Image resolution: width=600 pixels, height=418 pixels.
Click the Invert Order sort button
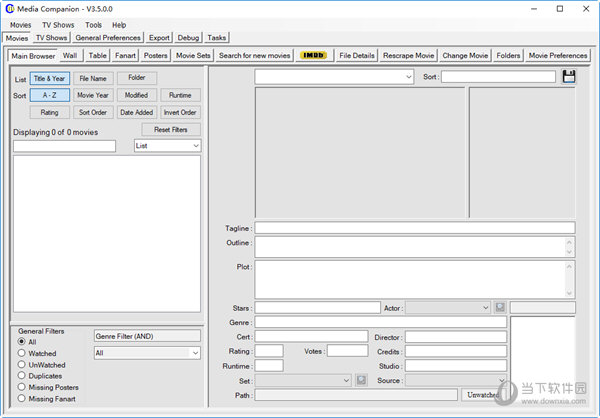tap(180, 113)
